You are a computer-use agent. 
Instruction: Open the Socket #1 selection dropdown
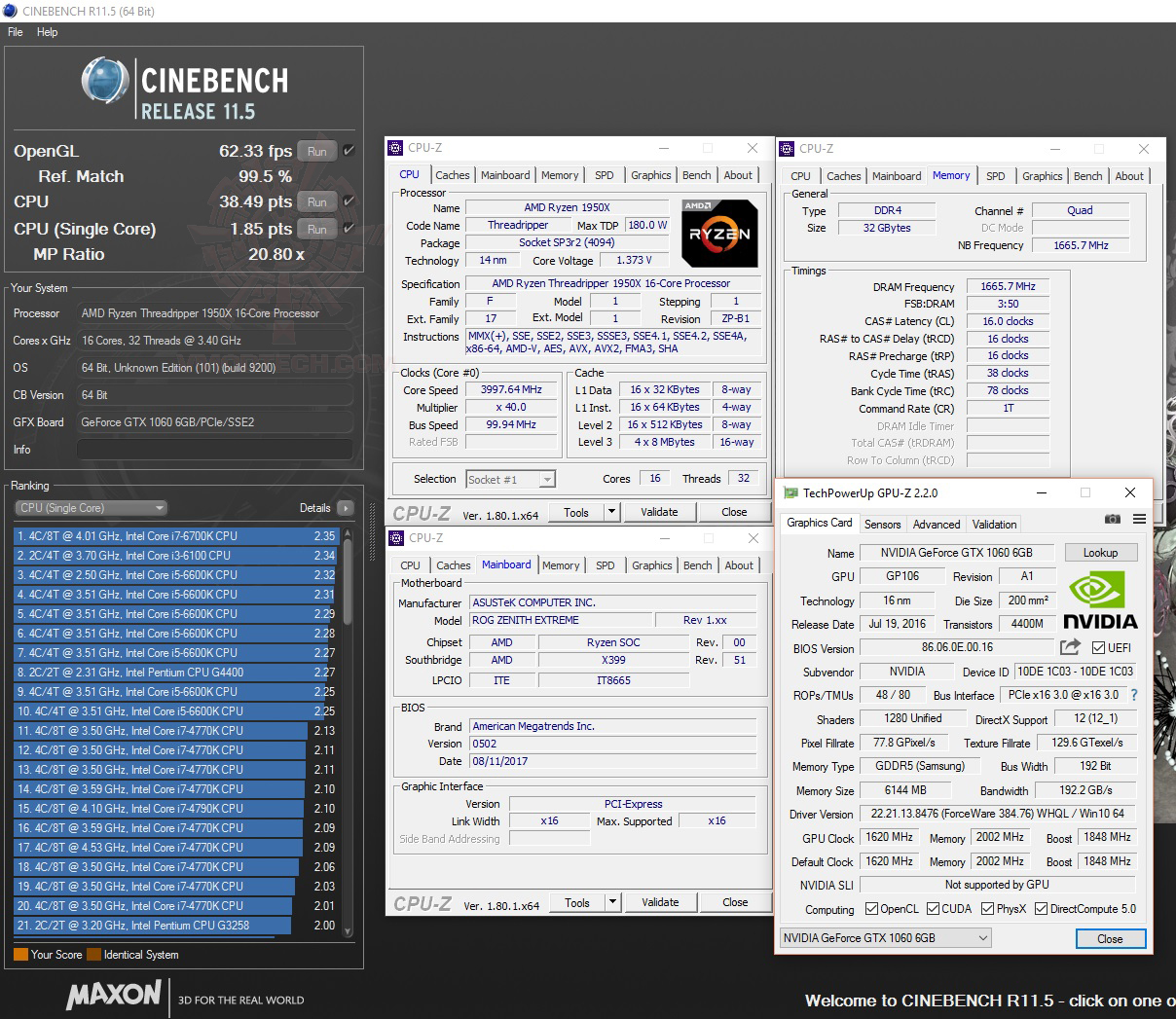pyautogui.click(x=511, y=479)
